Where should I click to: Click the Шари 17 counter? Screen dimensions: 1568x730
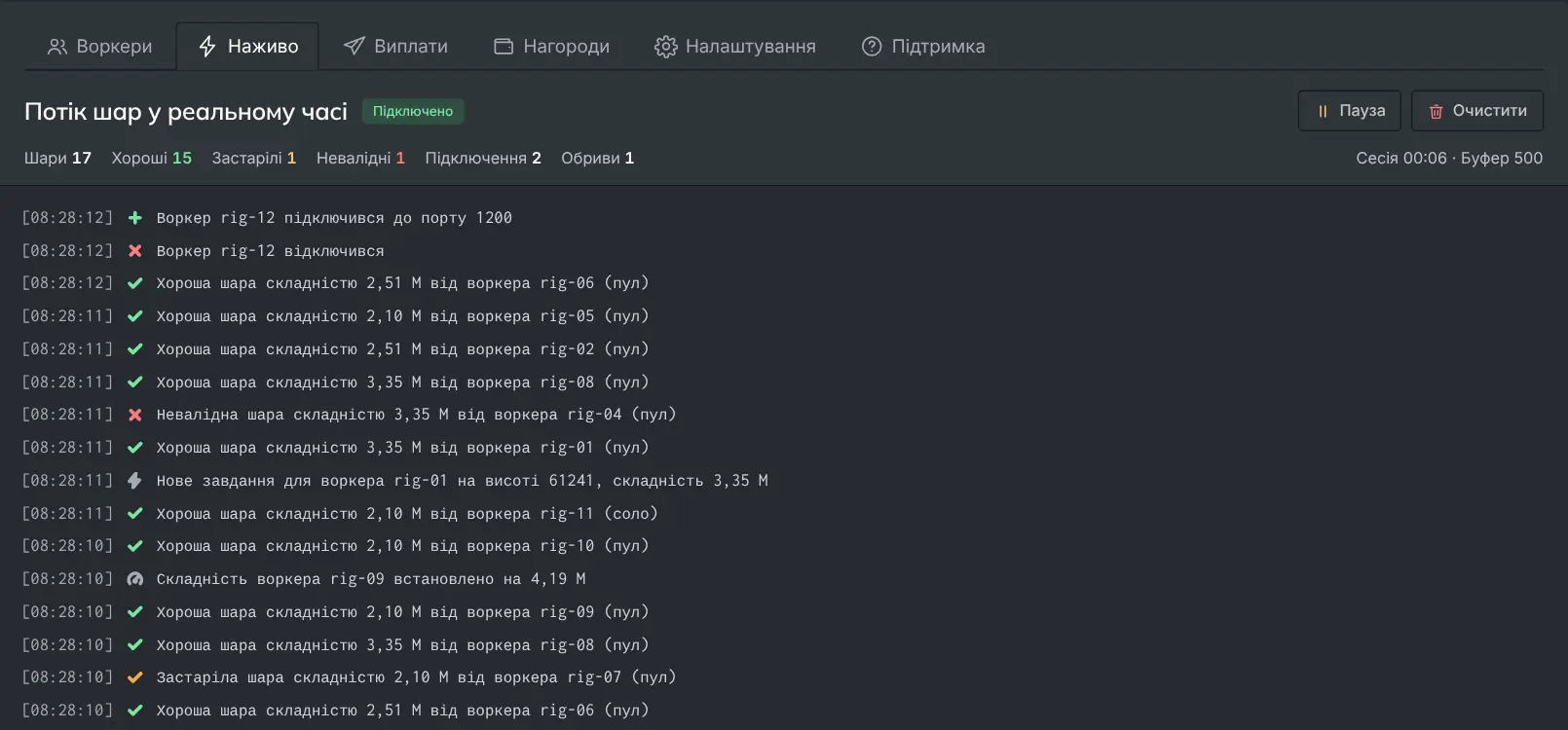(x=57, y=158)
